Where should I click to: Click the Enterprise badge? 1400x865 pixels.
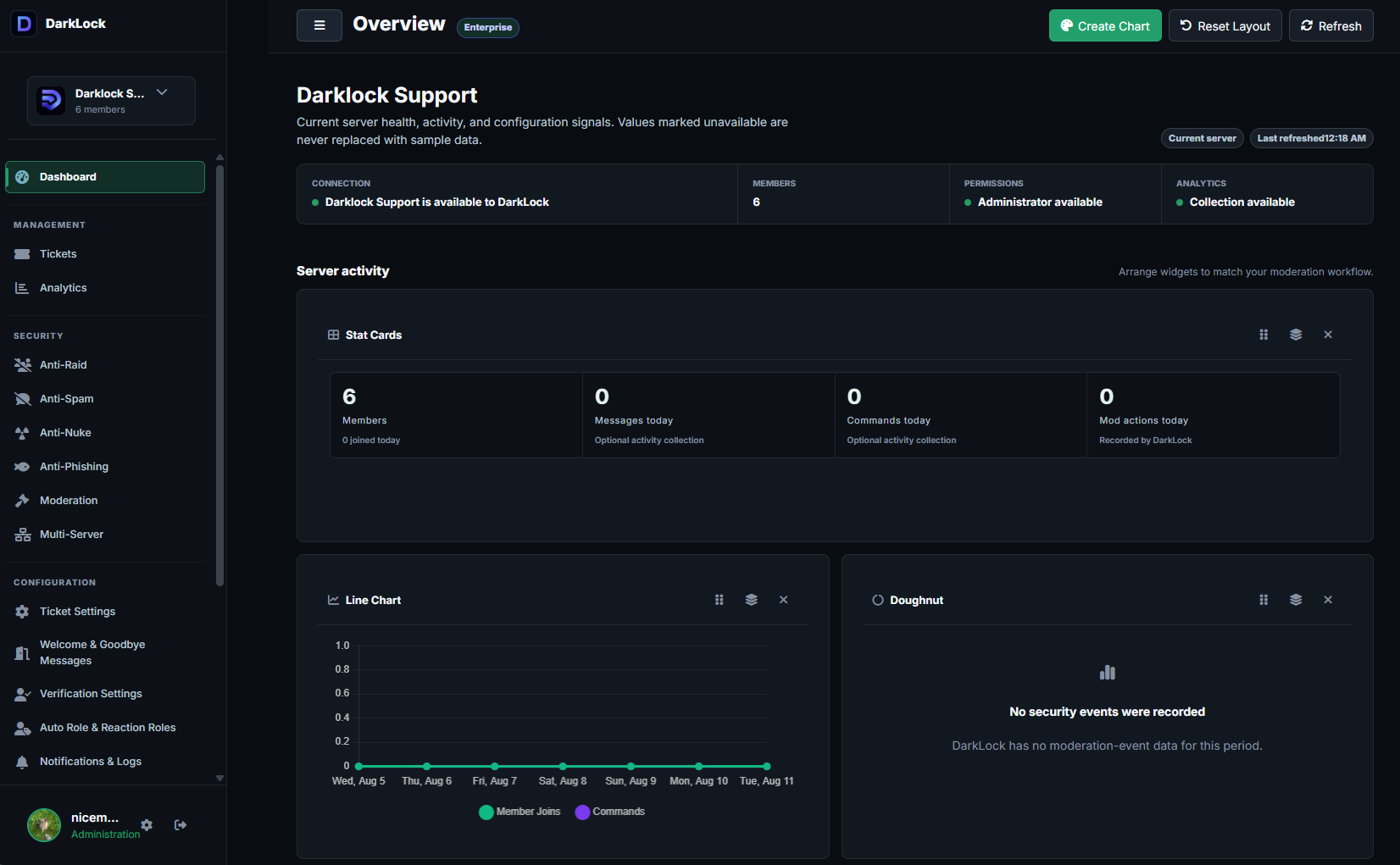pos(488,27)
